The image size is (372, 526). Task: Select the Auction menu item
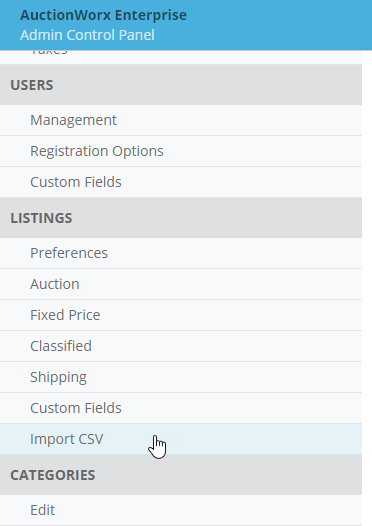181,284
